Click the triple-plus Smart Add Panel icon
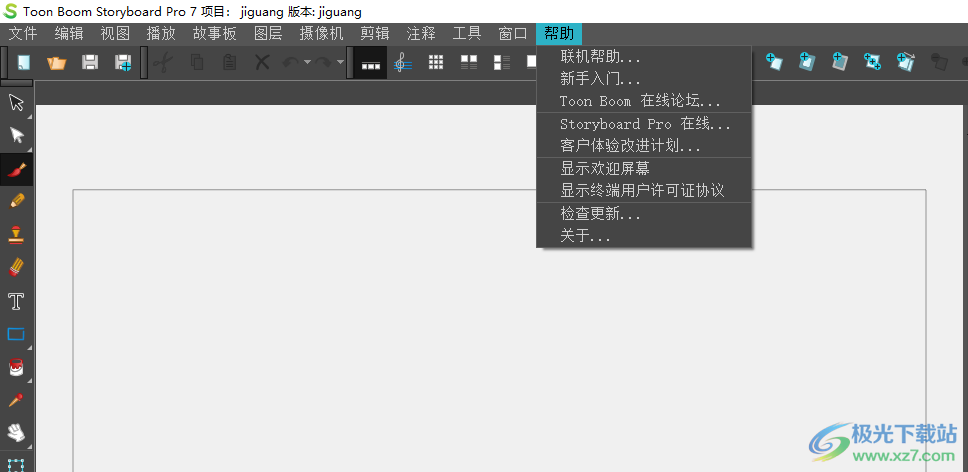This screenshot has height=472, width=968. coord(872,62)
